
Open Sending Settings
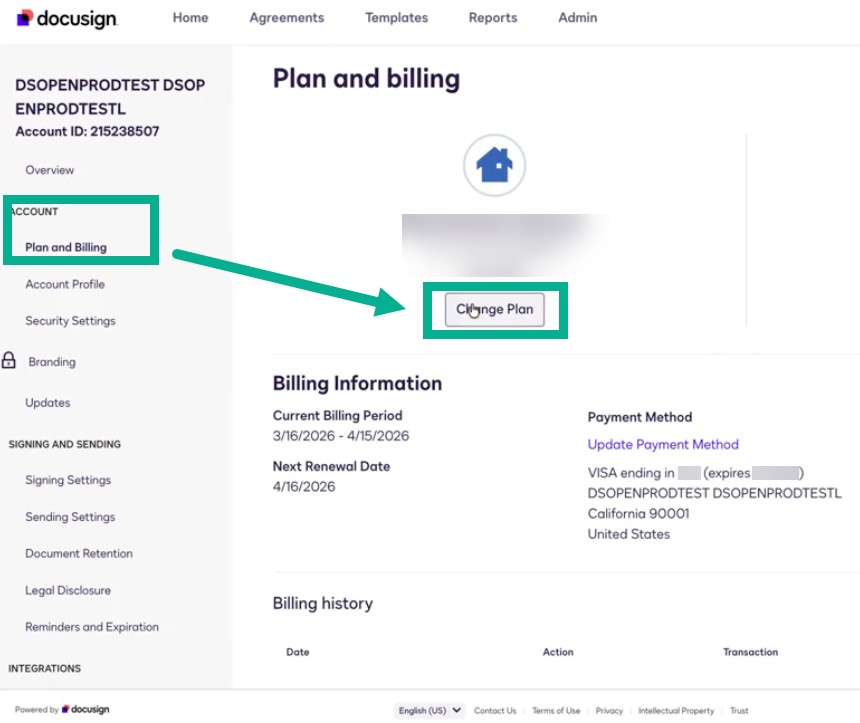pyautogui.click(x=70, y=517)
